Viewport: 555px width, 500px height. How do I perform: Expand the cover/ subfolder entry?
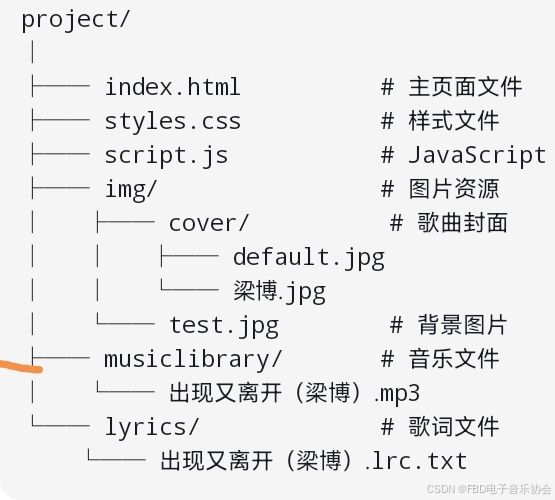(x=209, y=224)
